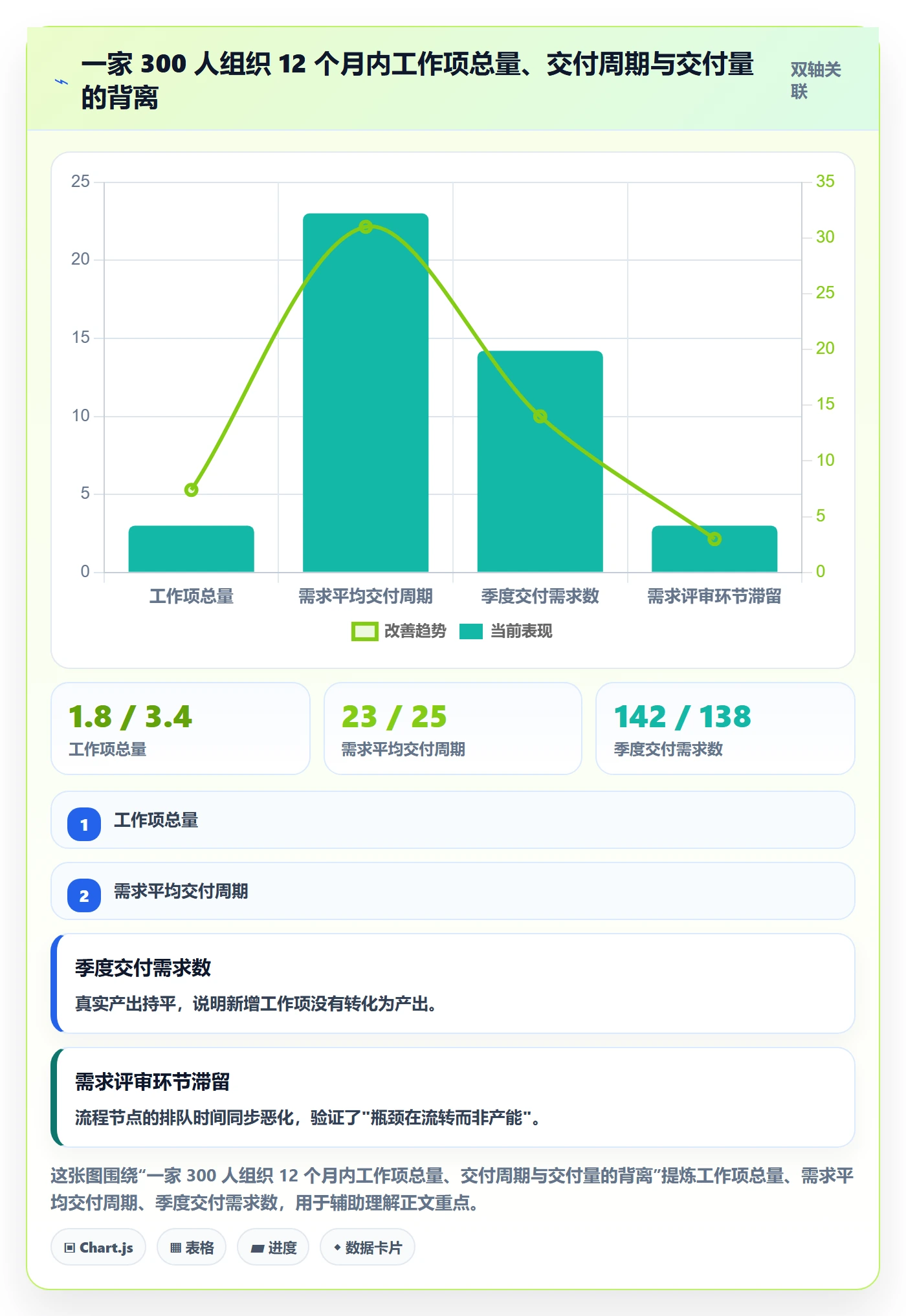Select the 142 / 138 季度交付需求数 card
The width and height of the screenshot is (906, 1316).
click(x=725, y=729)
